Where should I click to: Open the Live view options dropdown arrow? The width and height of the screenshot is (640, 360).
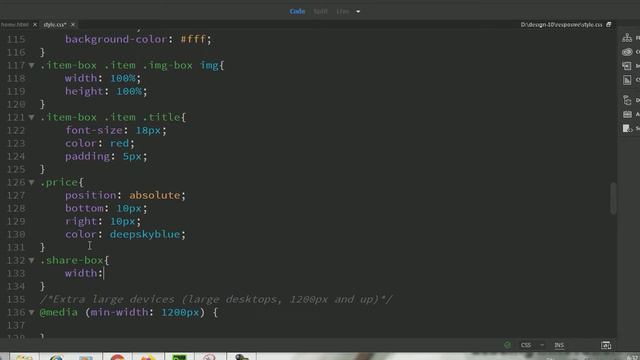(358, 11)
